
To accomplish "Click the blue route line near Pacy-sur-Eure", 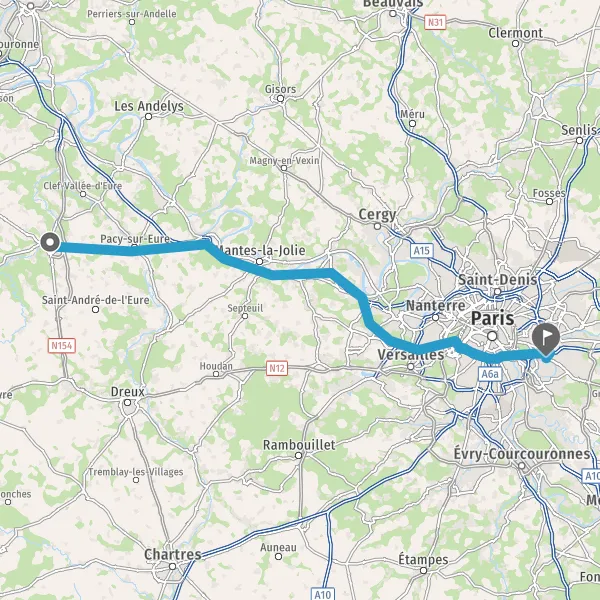I will 134,250.
